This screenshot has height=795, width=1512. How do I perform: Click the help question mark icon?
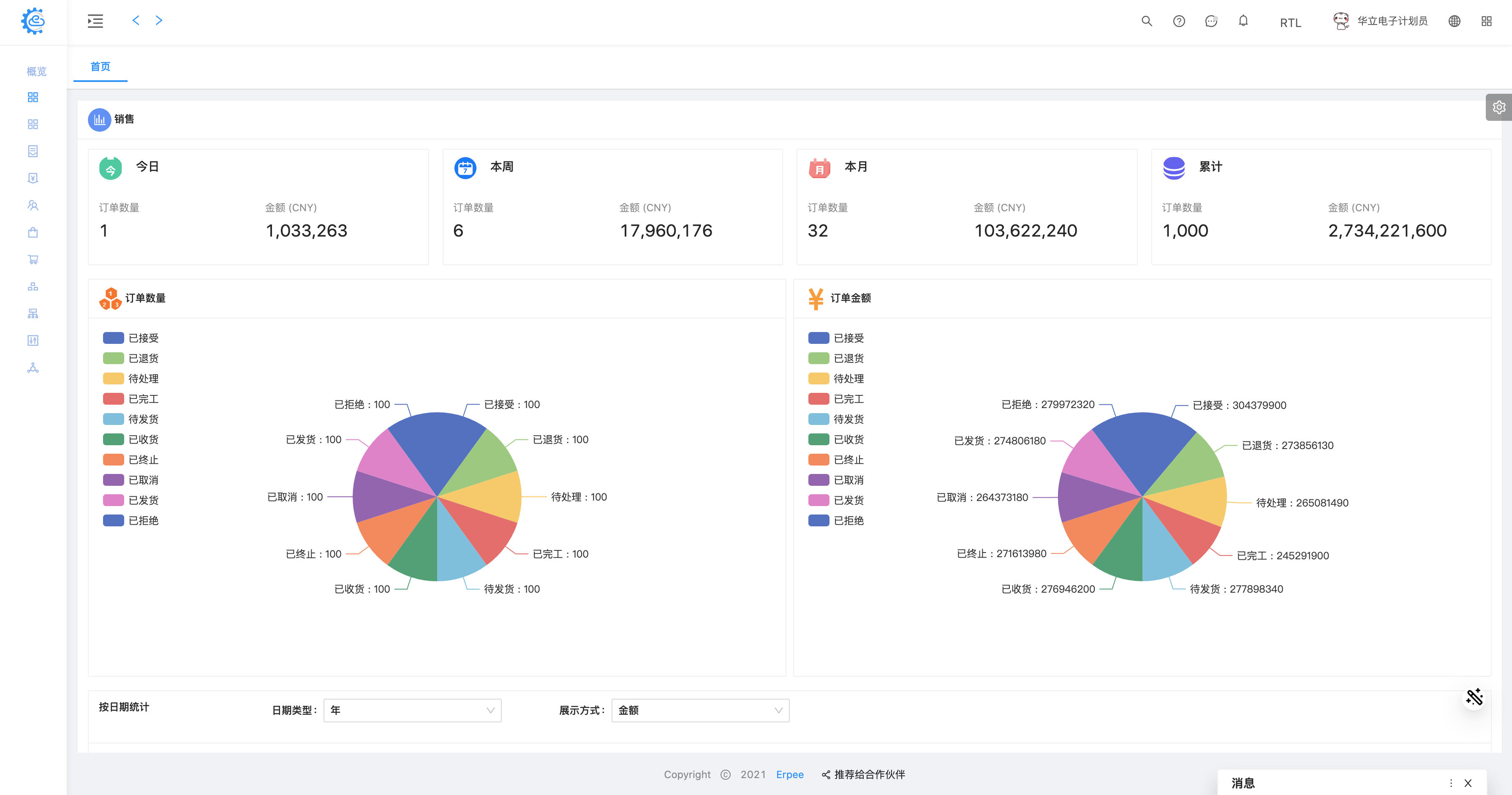click(x=1179, y=22)
